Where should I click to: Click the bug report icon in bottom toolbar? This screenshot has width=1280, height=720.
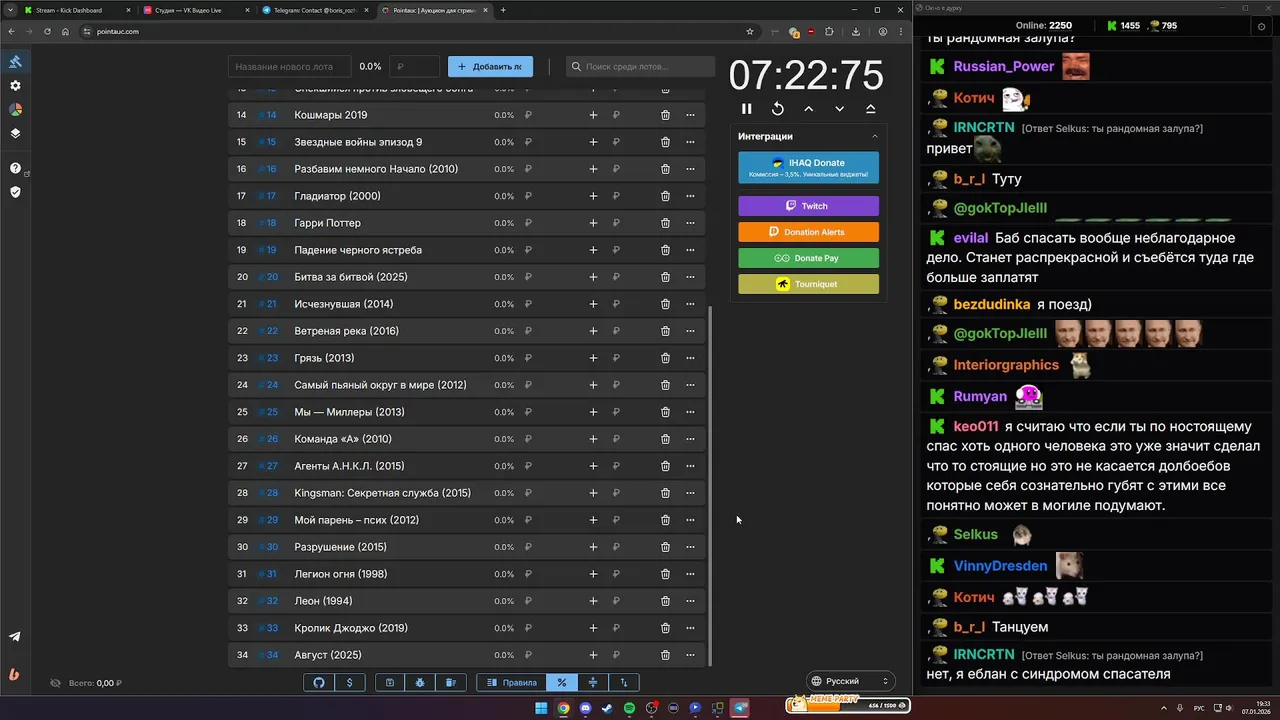(x=420, y=682)
